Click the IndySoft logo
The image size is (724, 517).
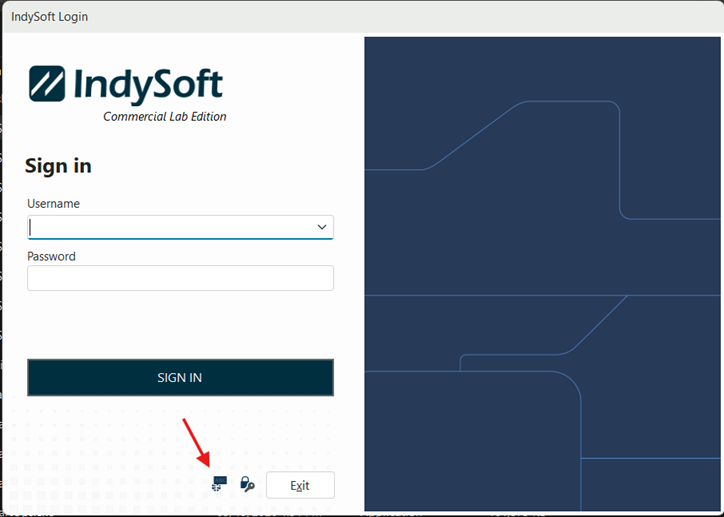point(126,85)
